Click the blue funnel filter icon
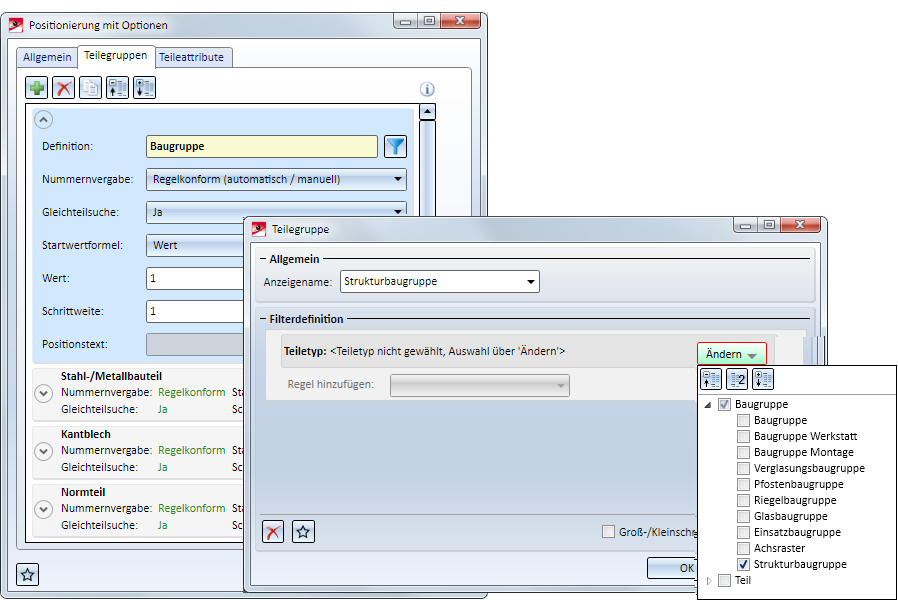The image size is (898, 600). pyautogui.click(x=395, y=147)
